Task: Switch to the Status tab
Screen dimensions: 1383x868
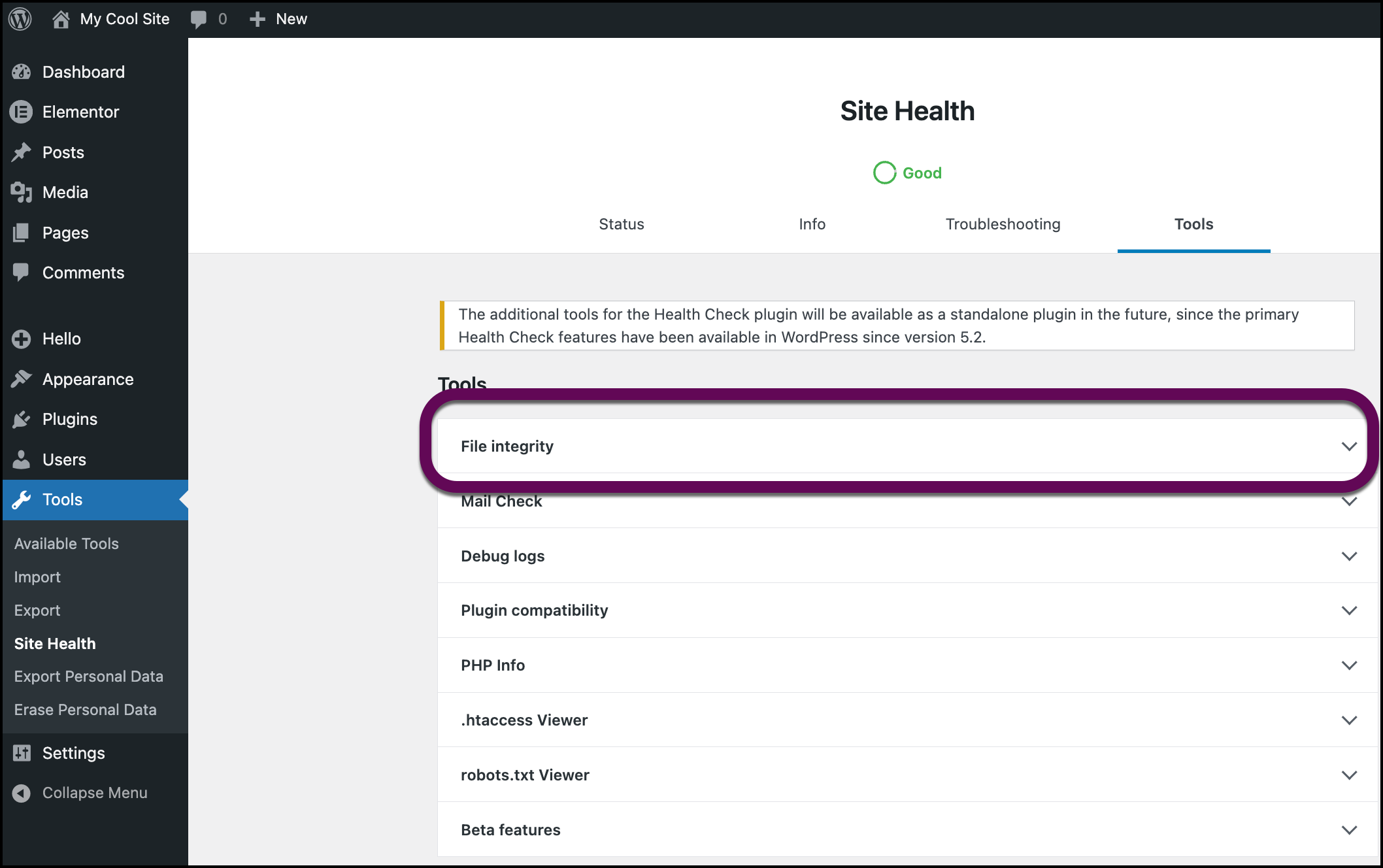Action: [x=621, y=224]
